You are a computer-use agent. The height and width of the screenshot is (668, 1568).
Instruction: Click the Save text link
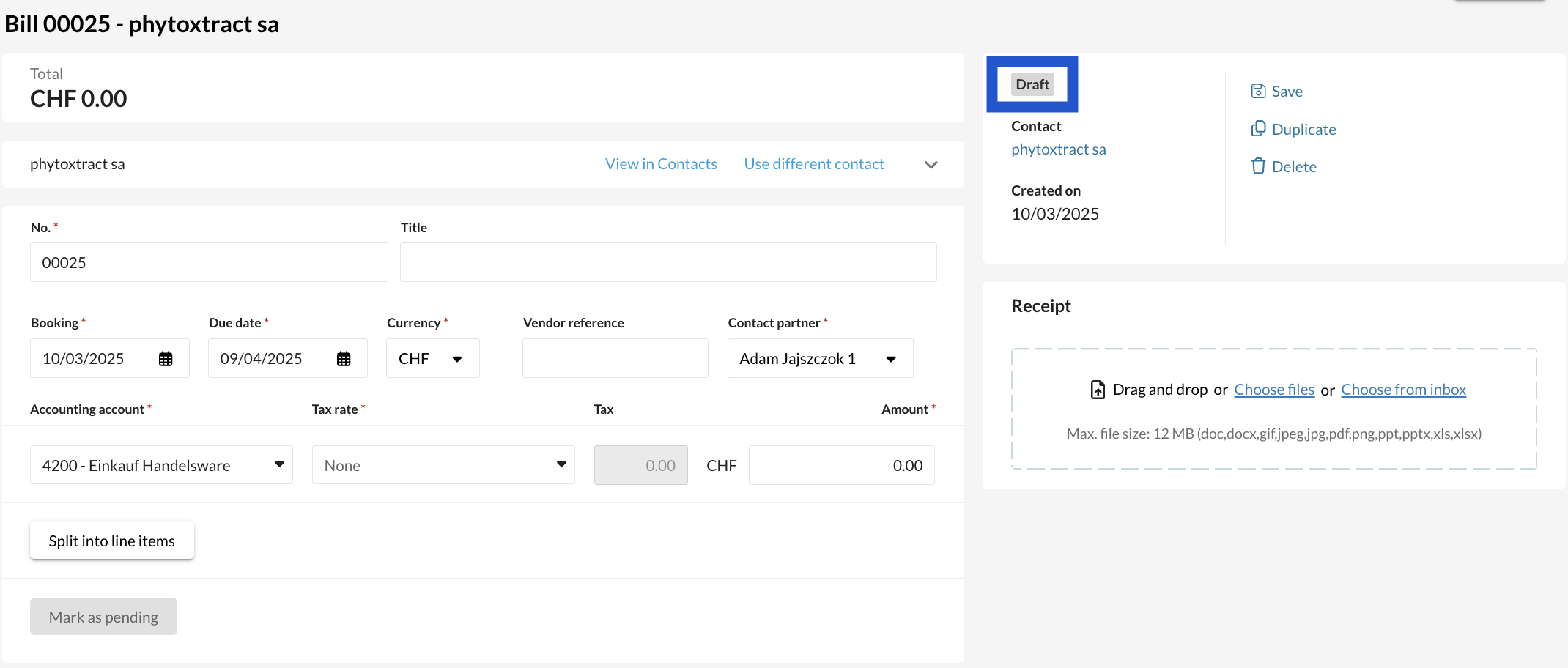(x=1287, y=92)
